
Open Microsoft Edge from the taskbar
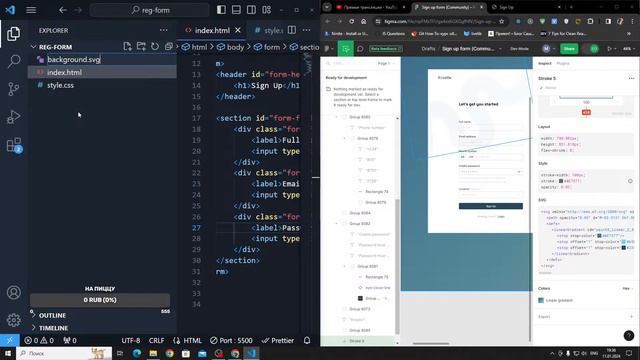pyautogui.click(x=137, y=353)
